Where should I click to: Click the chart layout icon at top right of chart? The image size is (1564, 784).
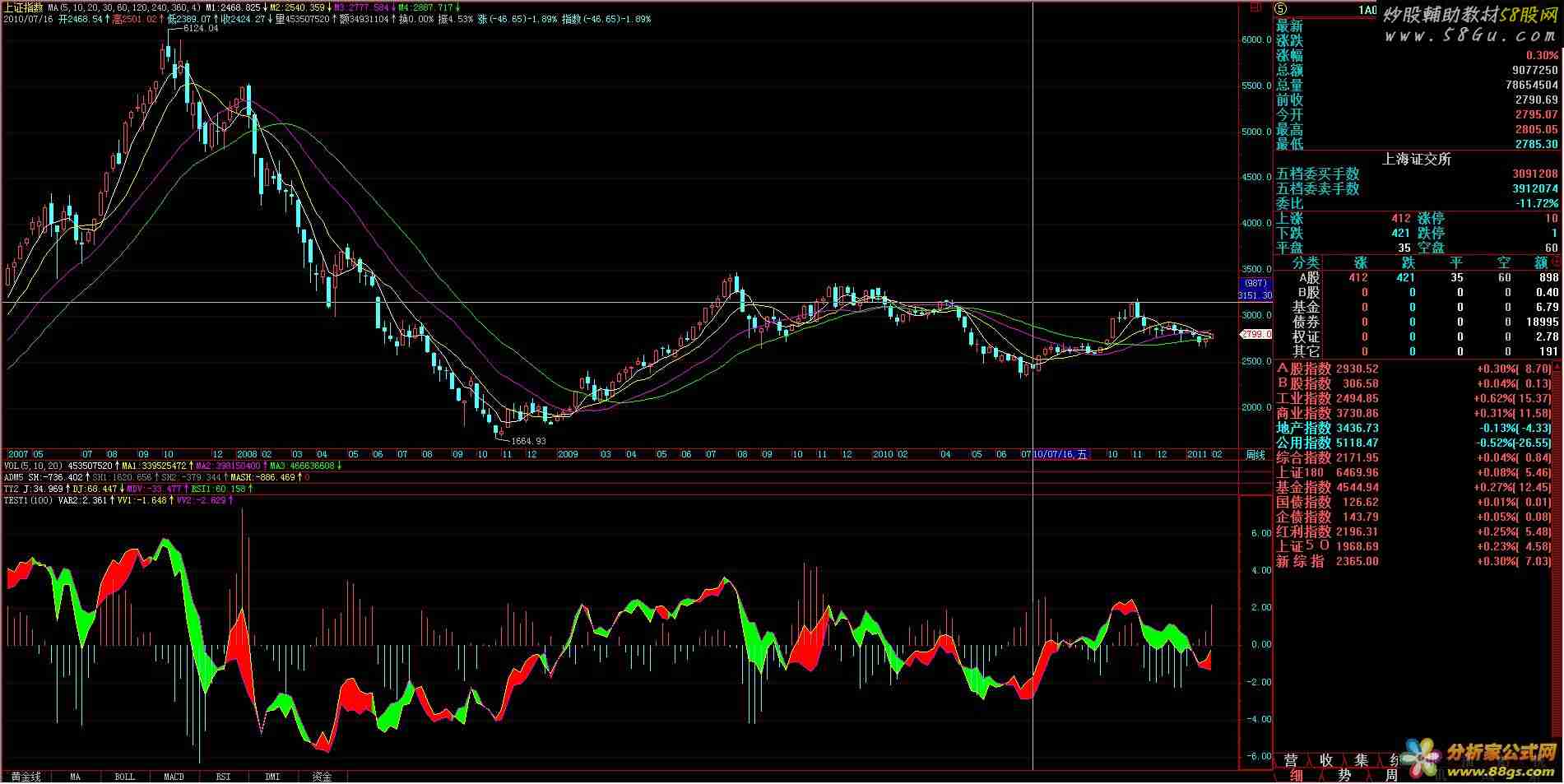coord(1255,7)
